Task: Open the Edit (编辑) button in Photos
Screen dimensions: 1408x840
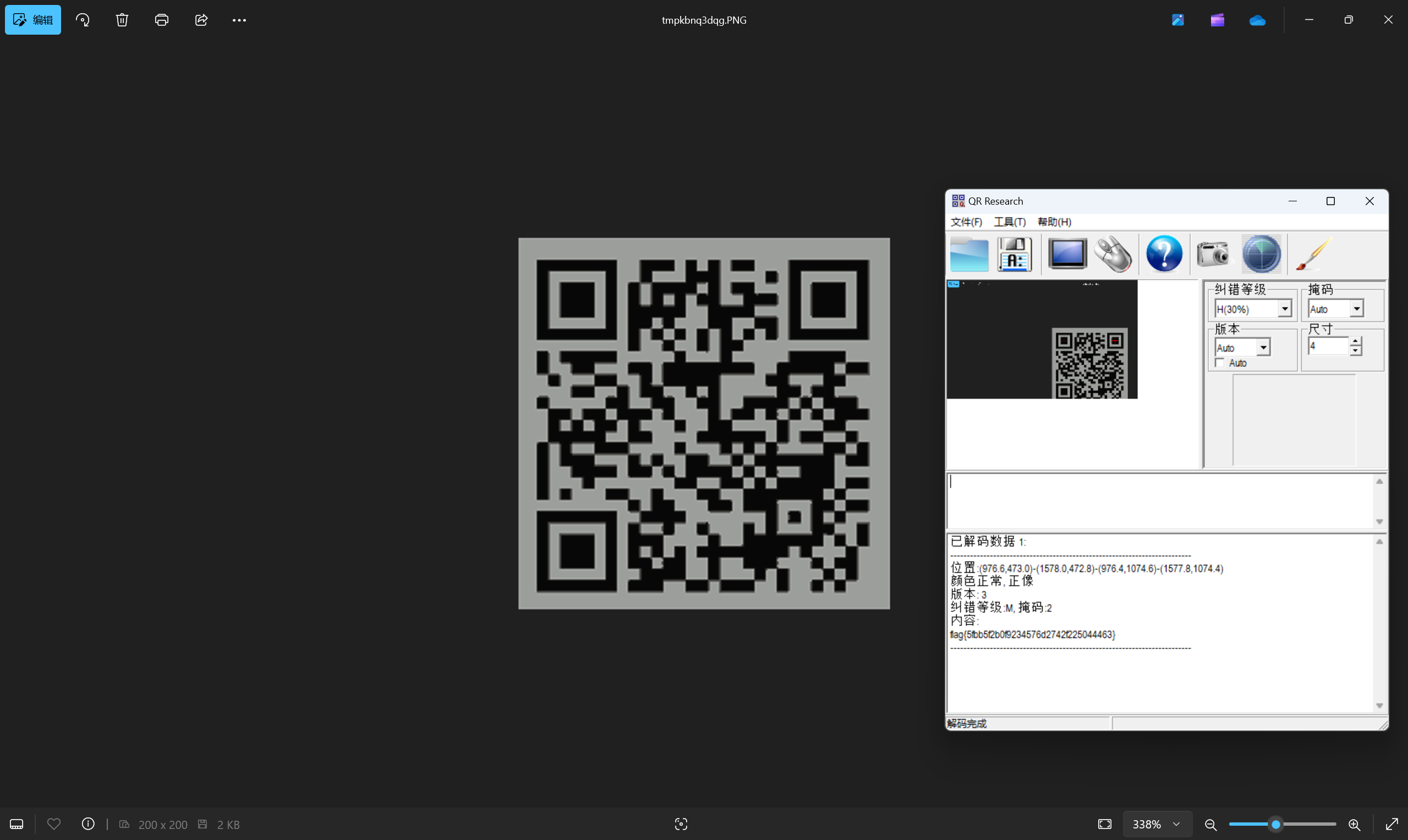Action: (33, 20)
